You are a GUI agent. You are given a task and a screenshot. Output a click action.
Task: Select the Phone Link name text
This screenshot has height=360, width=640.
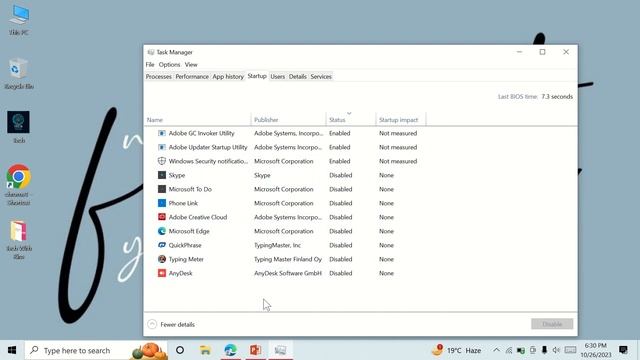coord(183,203)
